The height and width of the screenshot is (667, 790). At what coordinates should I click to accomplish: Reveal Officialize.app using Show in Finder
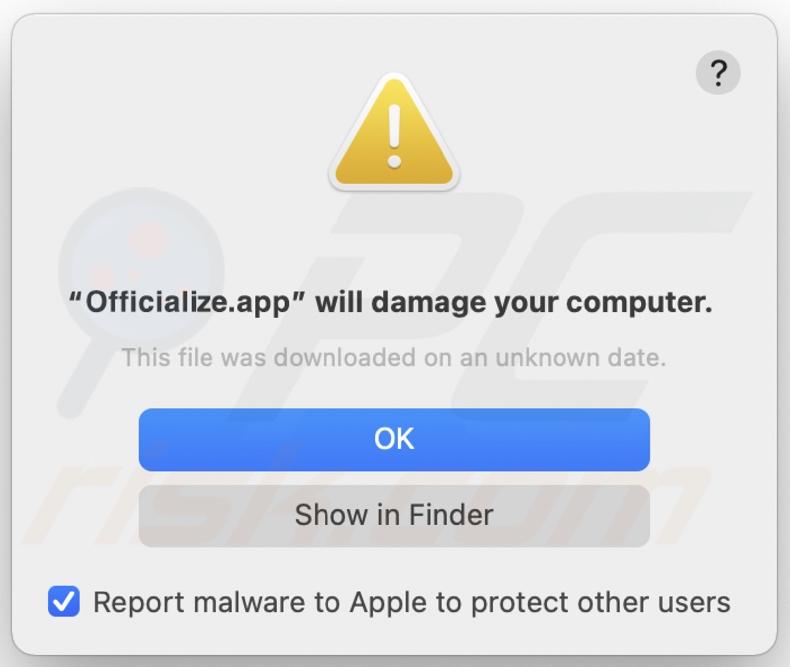point(394,515)
